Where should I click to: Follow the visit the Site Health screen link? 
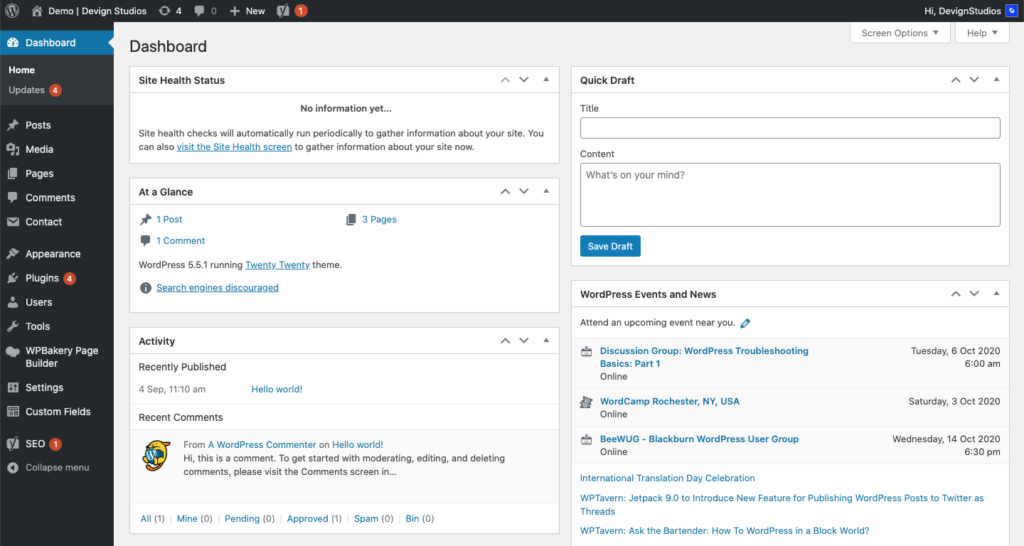(x=234, y=147)
